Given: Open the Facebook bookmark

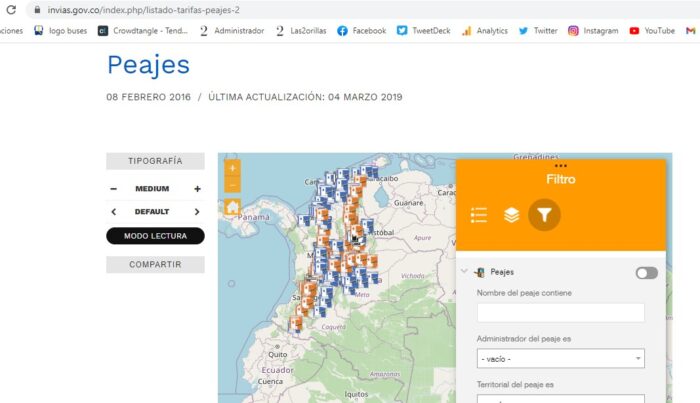Looking at the screenshot, I should (362, 31).
